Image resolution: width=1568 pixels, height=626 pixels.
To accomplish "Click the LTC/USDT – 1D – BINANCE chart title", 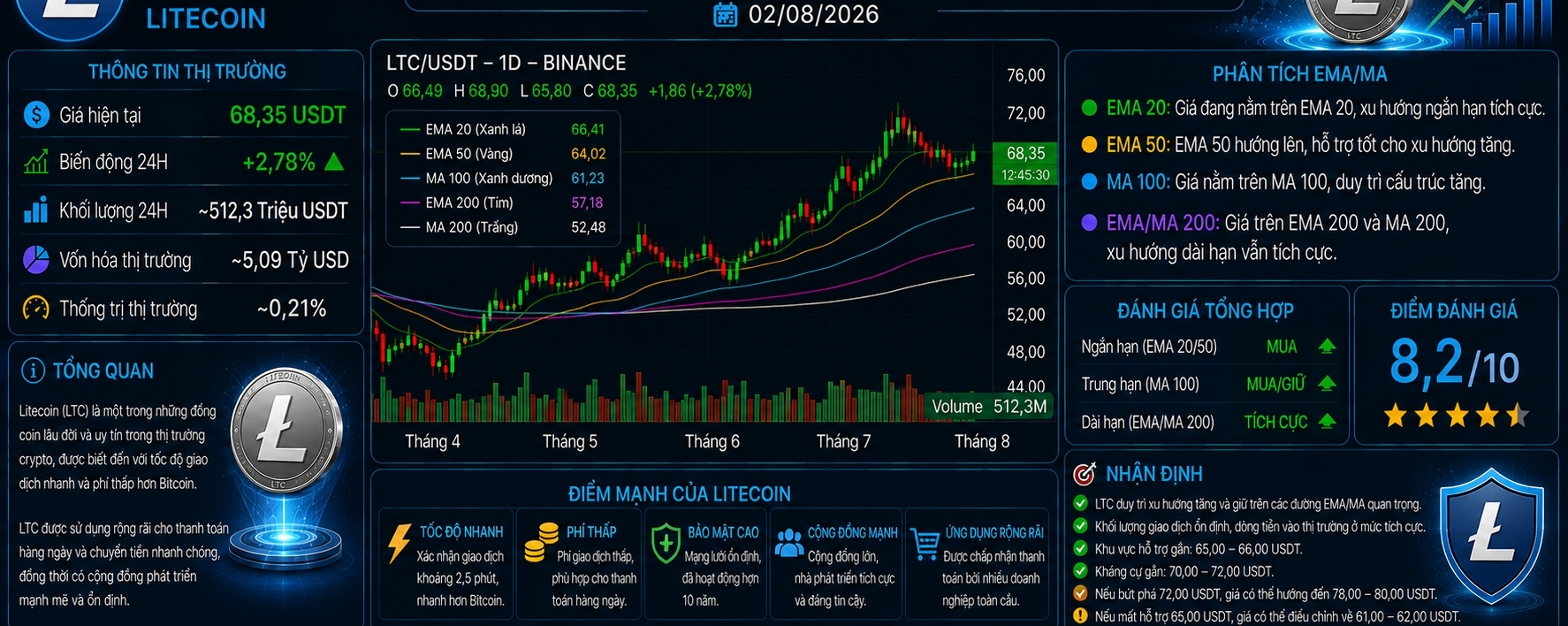I will coord(506,63).
